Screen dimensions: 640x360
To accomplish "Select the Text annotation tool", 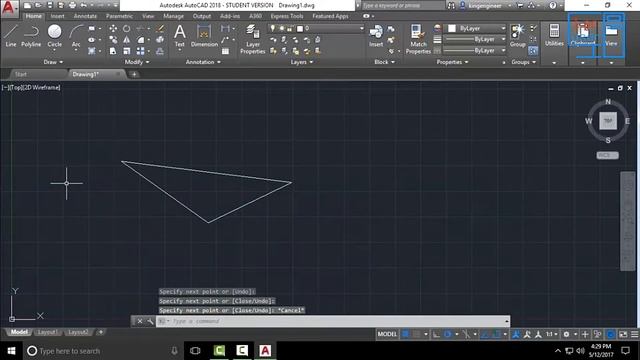I will pos(180,36).
